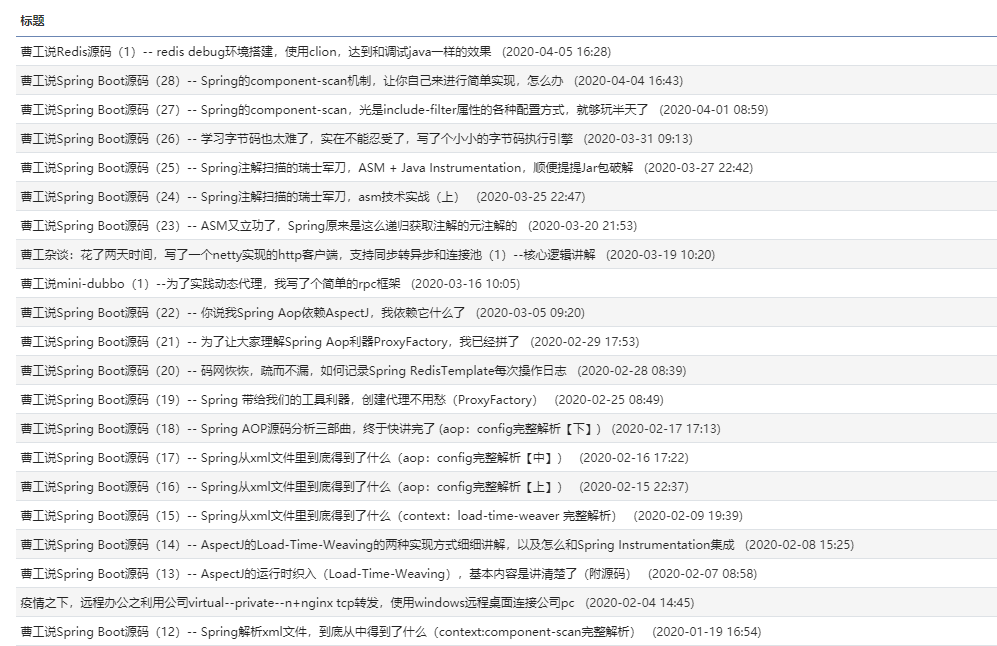Open Spring Boot源码（12）context:component-scan完整解析 article
Screen dimensions: 997x646
(327, 632)
